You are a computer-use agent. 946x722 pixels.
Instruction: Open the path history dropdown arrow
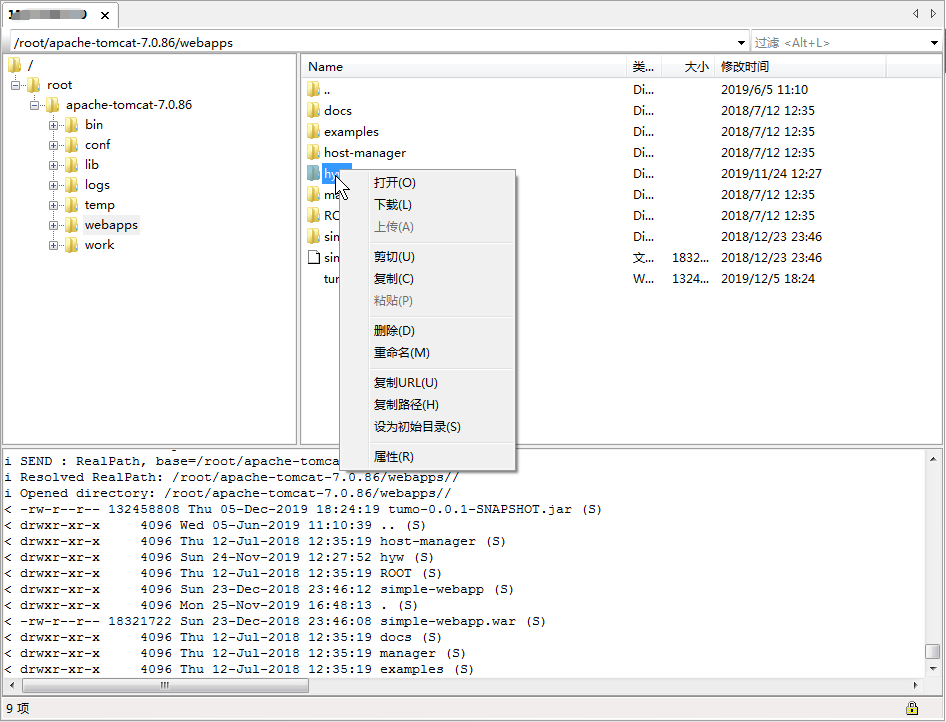click(741, 43)
